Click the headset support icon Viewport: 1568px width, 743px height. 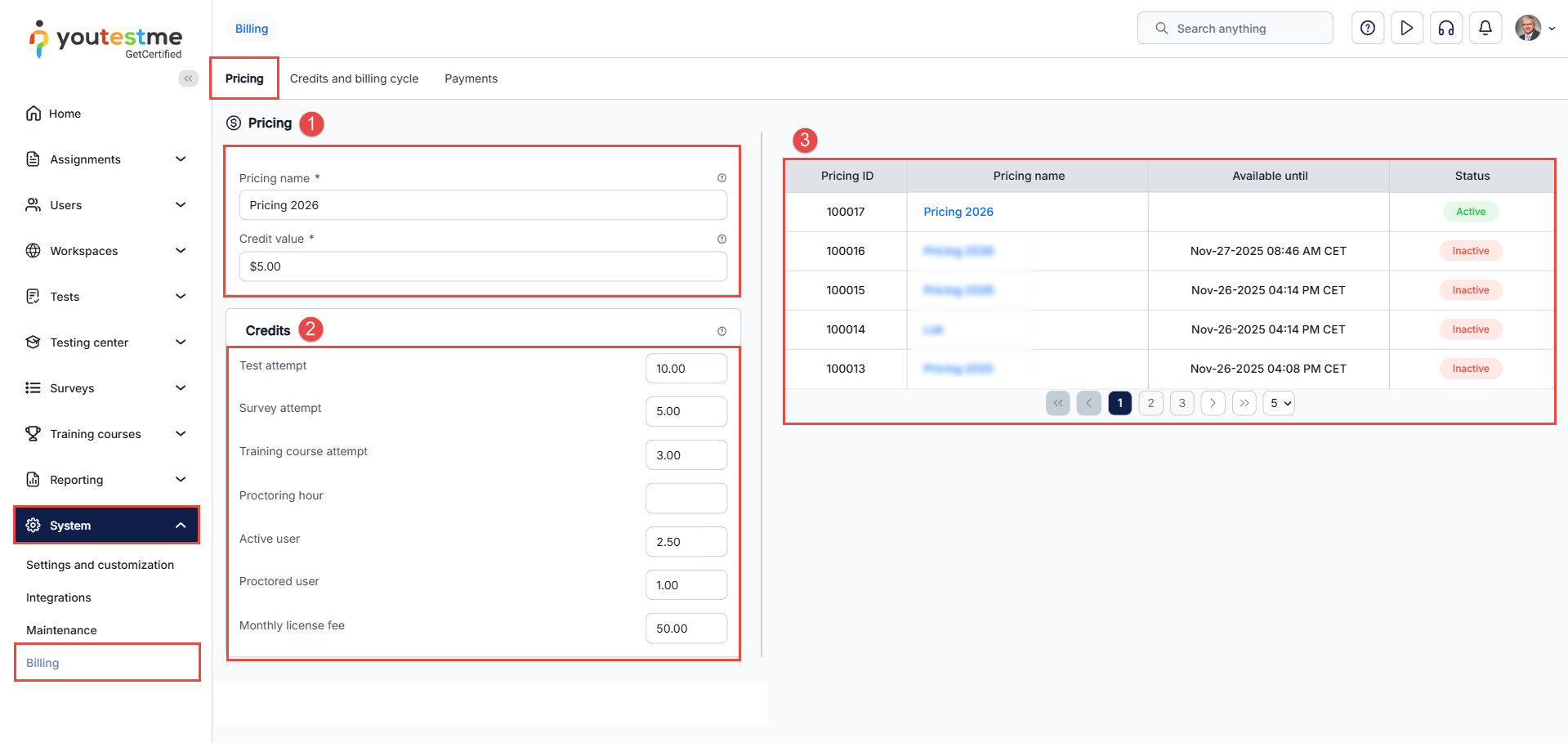(x=1445, y=29)
